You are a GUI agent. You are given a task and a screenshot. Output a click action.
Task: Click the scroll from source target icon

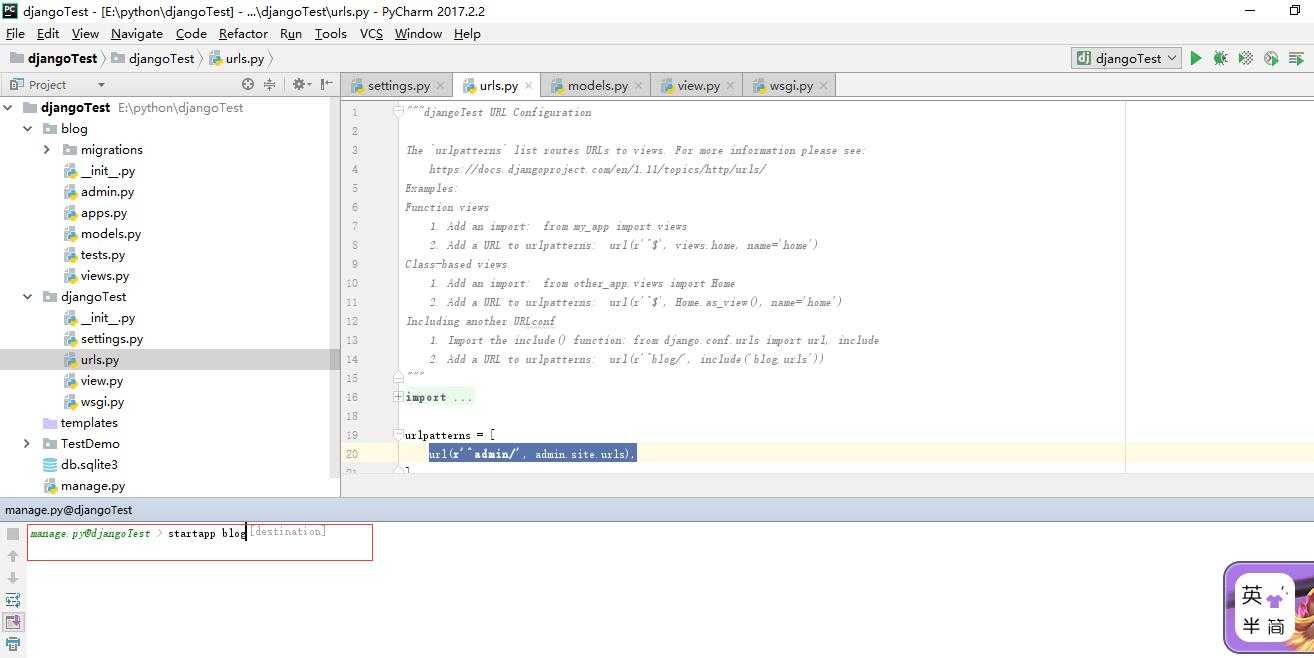248,85
